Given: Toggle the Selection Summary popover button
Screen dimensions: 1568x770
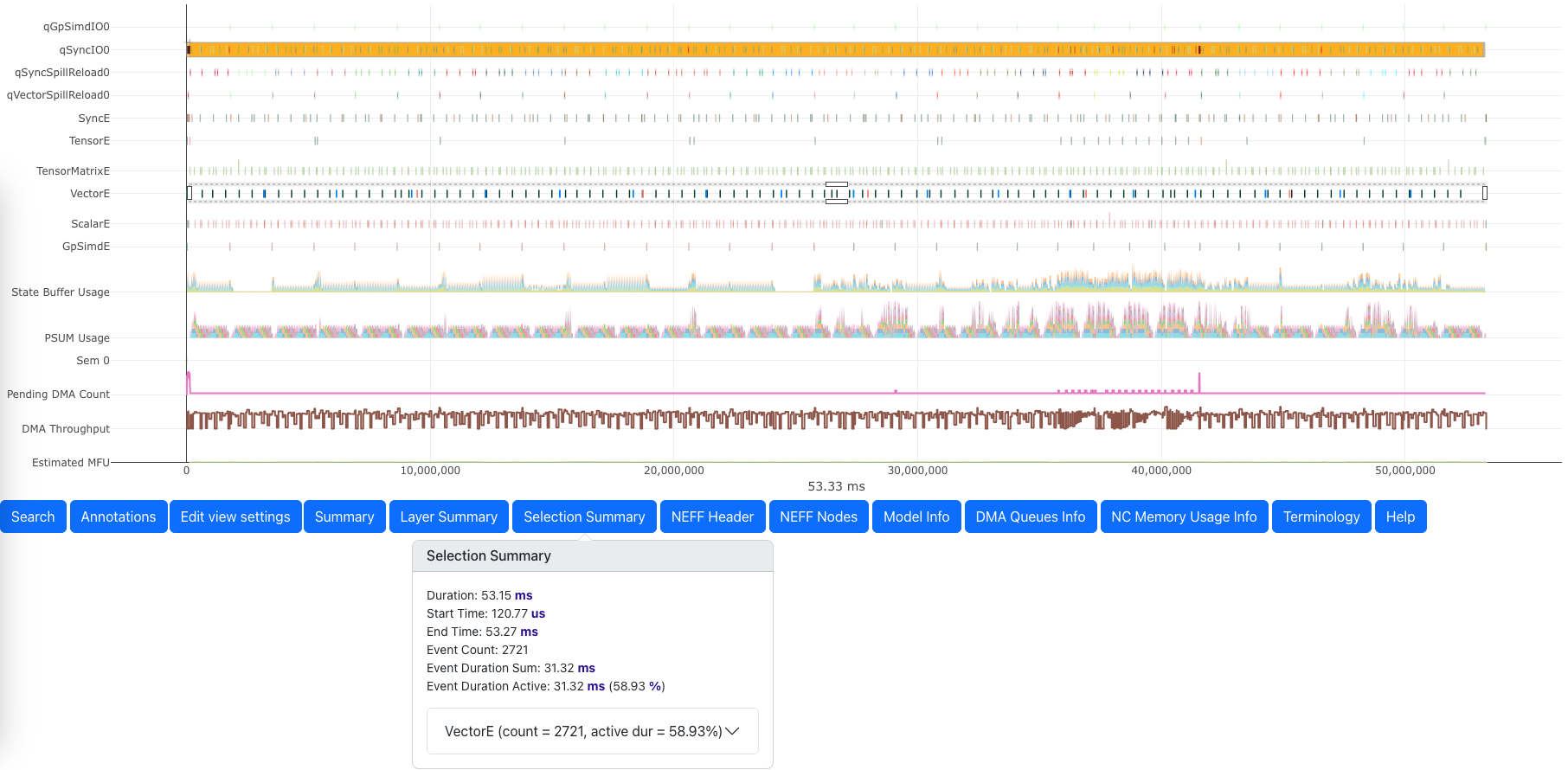Looking at the screenshot, I should pyautogui.click(x=584, y=517).
